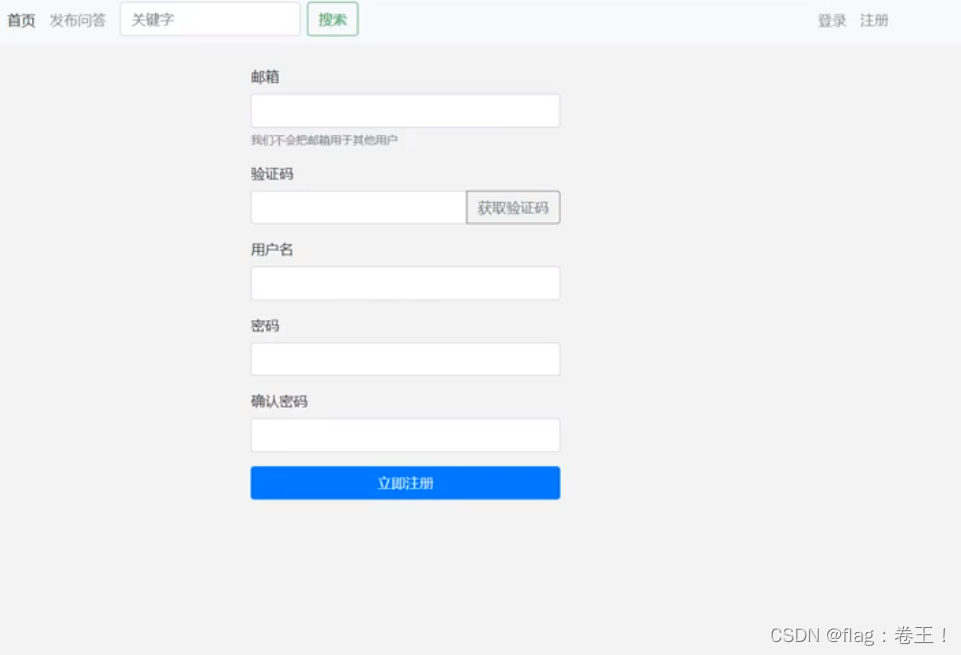
Task: Click the 搜索 search button
Action: click(x=331, y=19)
